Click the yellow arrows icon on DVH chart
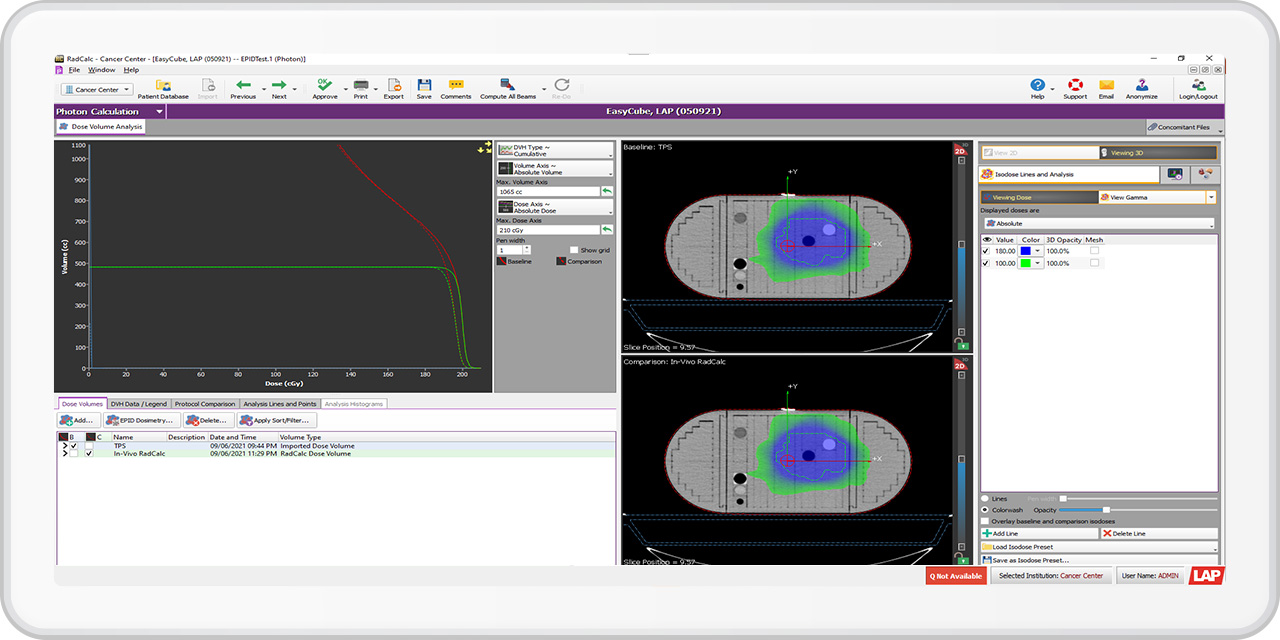This screenshot has width=1280, height=640. point(484,148)
